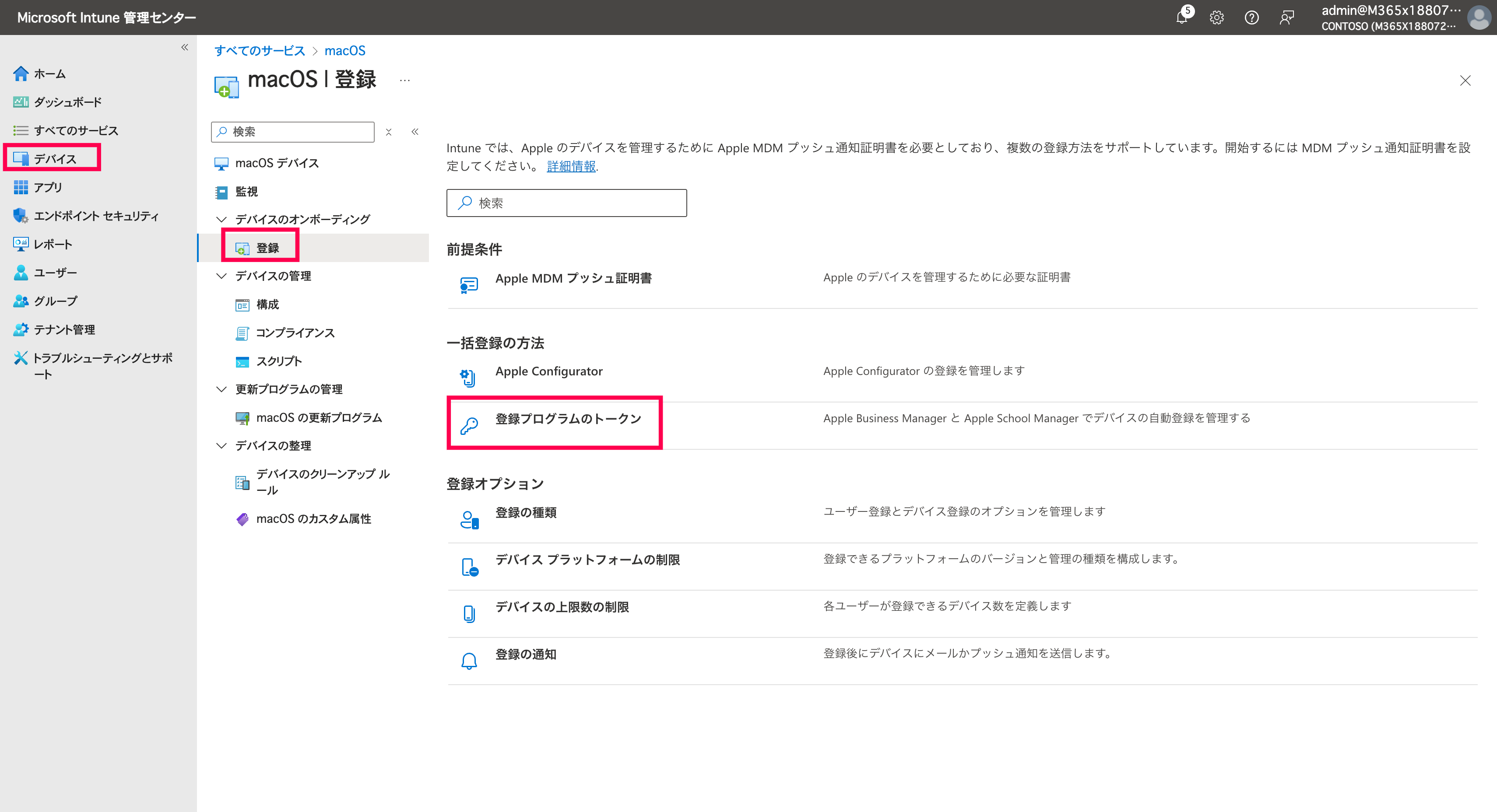This screenshot has height=812, width=1497.
Task: Collapse the main left navigation pane
Action: click(x=185, y=47)
